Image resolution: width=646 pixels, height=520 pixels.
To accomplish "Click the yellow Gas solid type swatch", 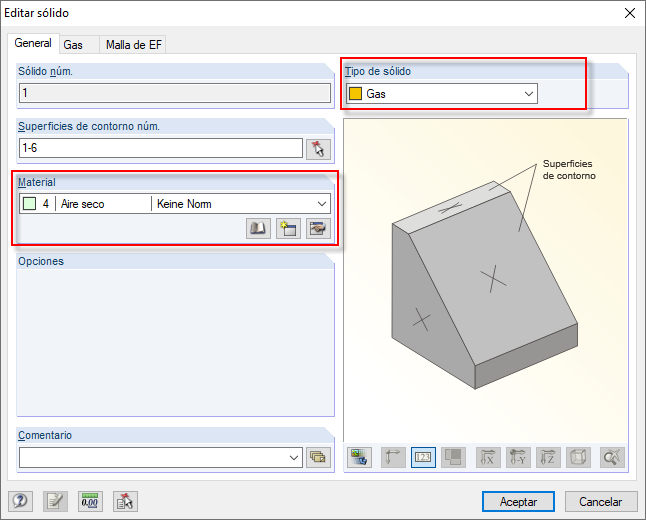I will coord(355,94).
